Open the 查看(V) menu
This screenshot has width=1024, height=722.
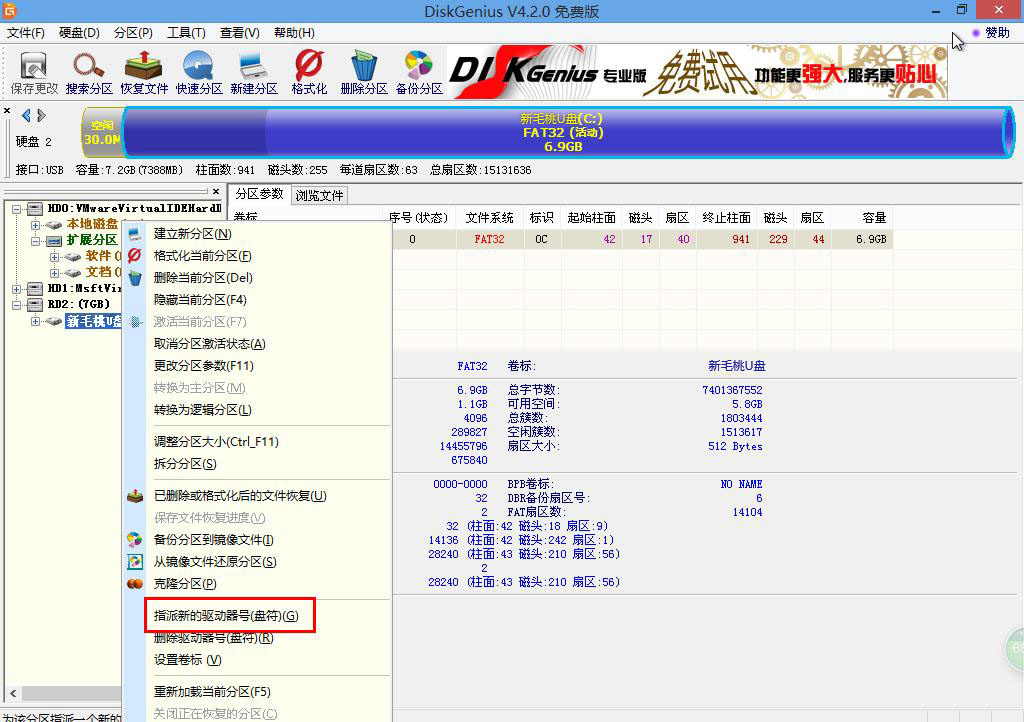tap(240, 33)
